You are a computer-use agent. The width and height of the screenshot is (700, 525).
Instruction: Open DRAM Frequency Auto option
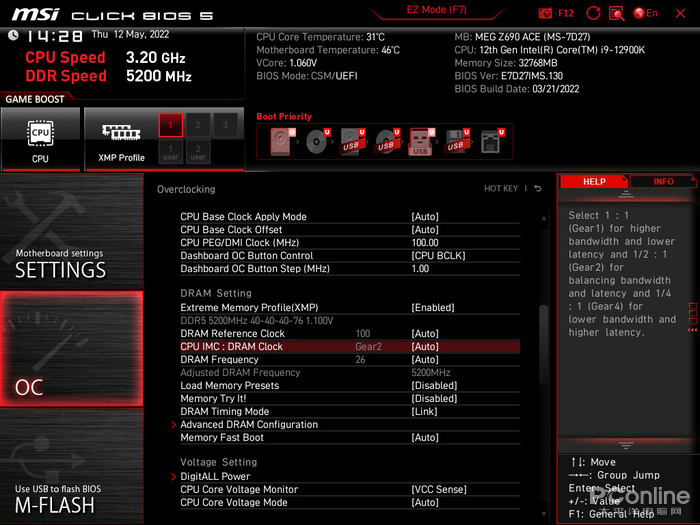click(425, 359)
